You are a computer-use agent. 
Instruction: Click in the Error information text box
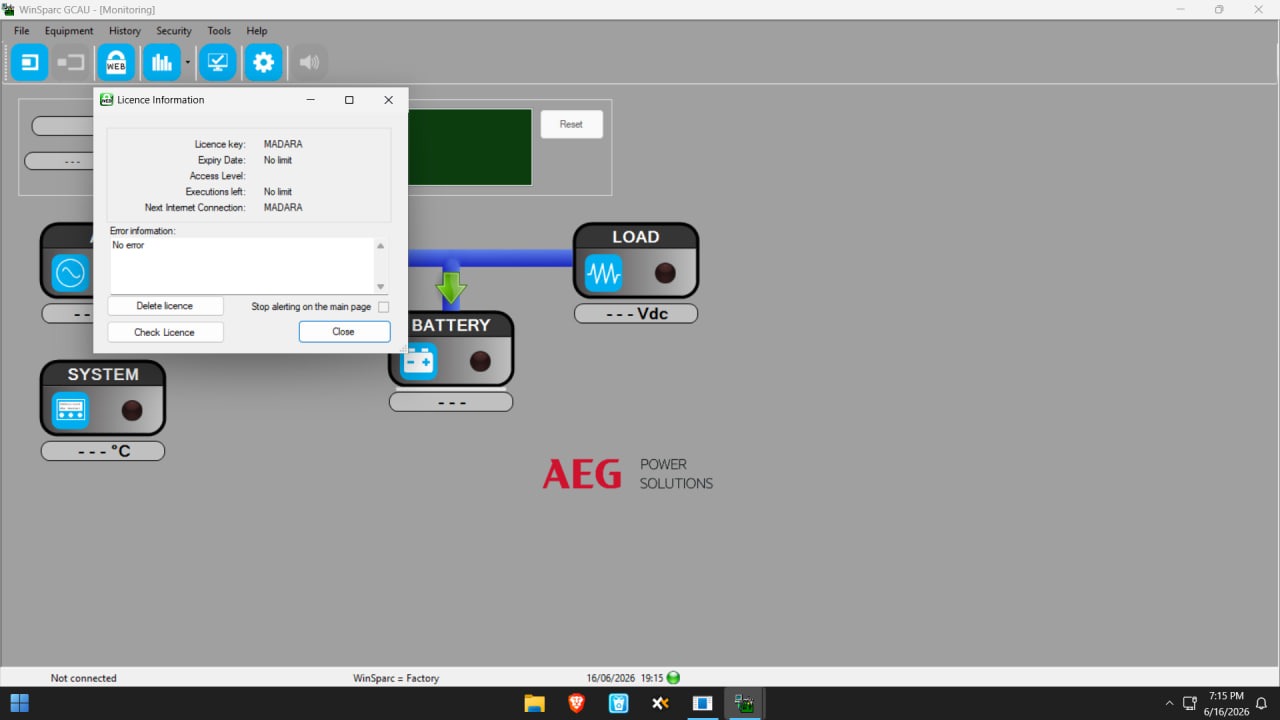[x=242, y=266]
